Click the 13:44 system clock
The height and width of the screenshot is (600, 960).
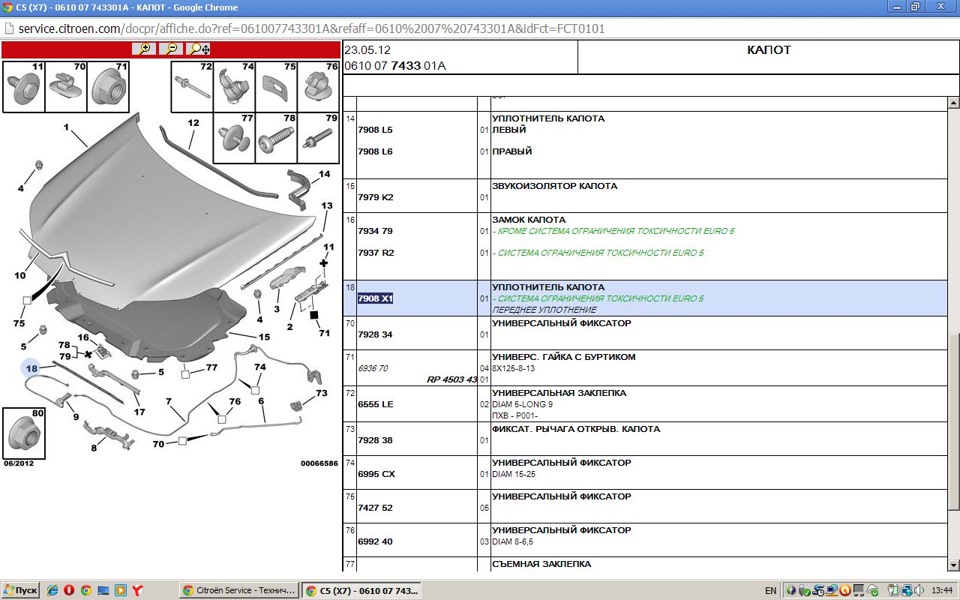pos(942,591)
